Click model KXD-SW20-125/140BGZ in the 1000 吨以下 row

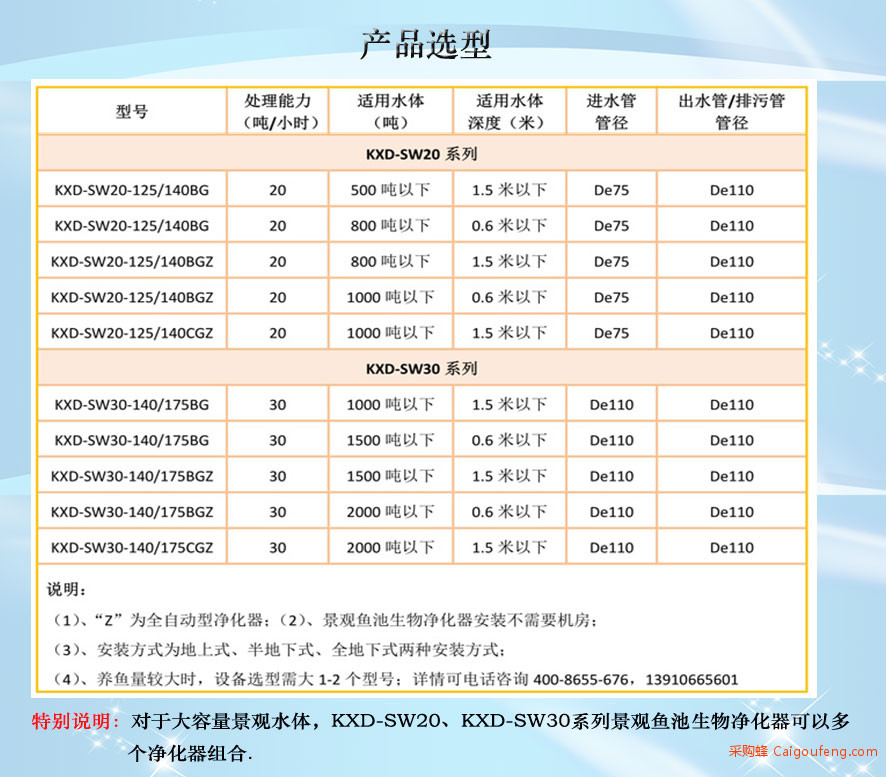132,297
